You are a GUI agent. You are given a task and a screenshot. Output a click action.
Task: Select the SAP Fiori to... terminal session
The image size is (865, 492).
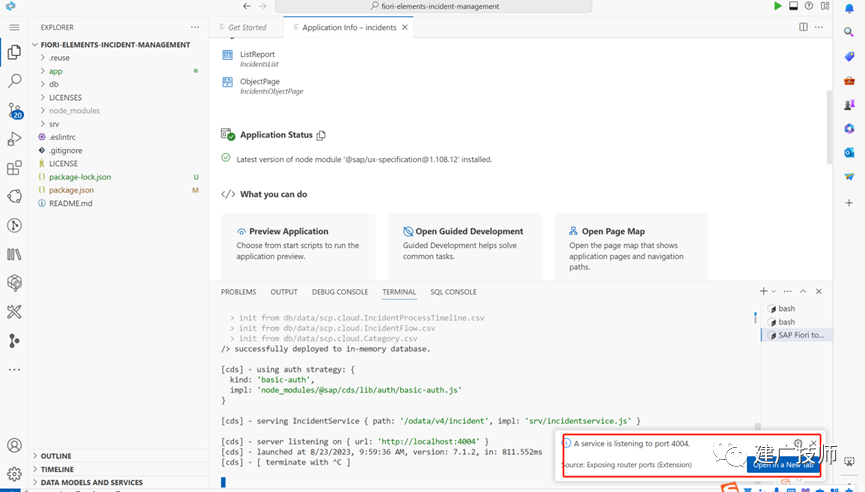797,335
